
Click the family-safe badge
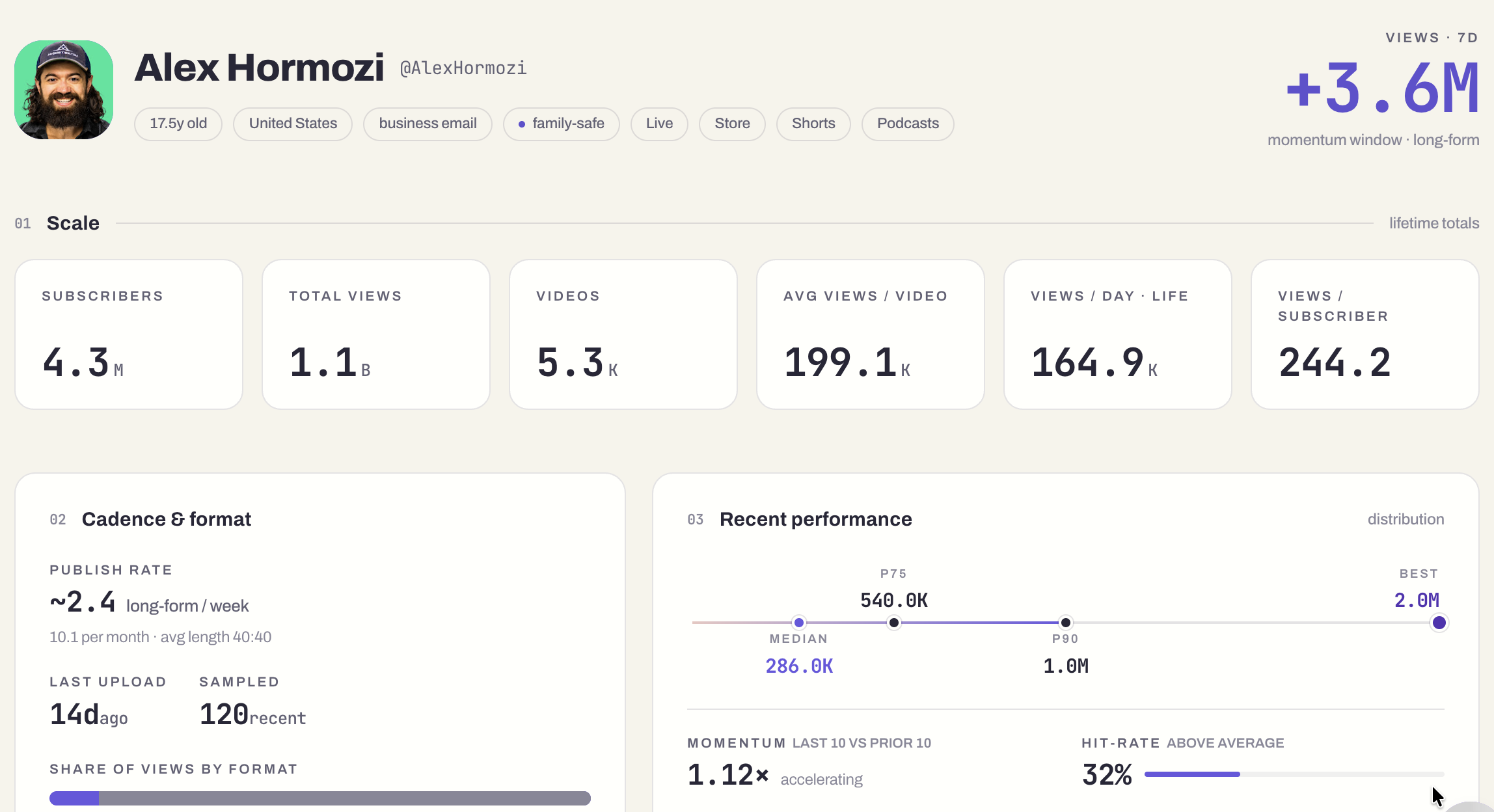click(561, 124)
